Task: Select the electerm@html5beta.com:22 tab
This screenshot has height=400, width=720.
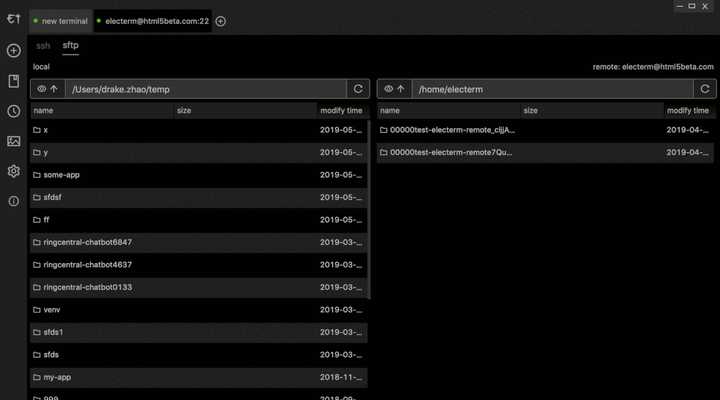Action: point(153,21)
